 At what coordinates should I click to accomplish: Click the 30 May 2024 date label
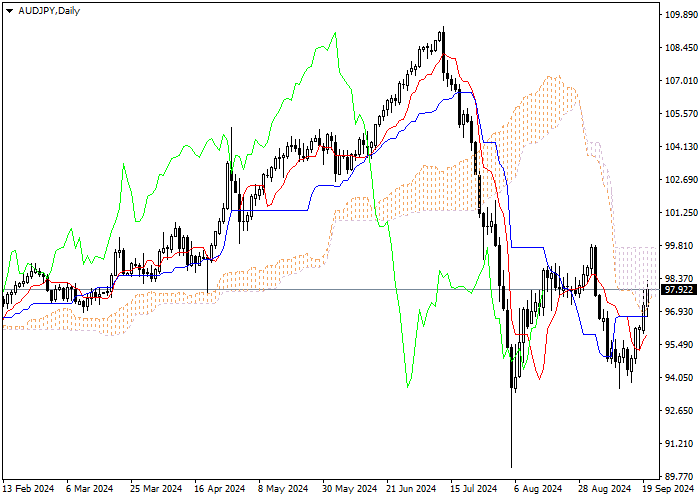pos(350,489)
